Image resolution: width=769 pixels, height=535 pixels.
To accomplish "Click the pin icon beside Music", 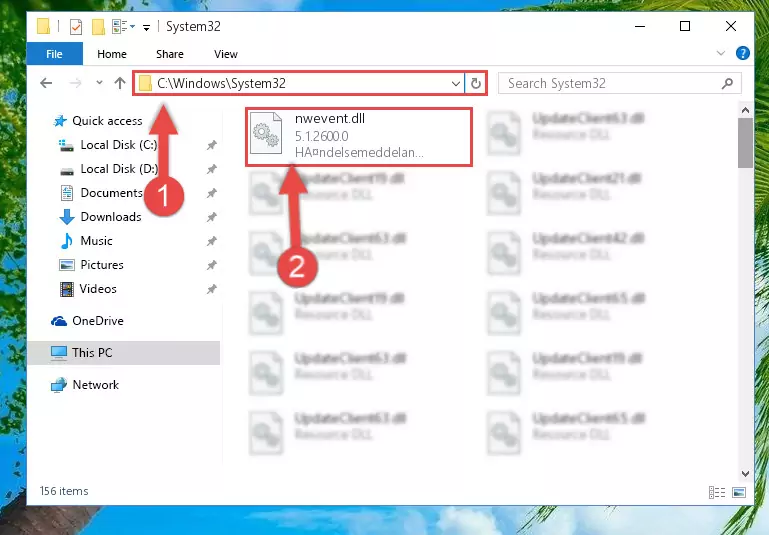I will pos(211,241).
